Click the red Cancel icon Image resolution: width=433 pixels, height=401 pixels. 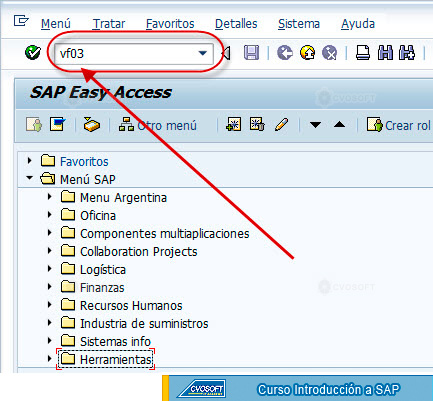tap(329, 53)
